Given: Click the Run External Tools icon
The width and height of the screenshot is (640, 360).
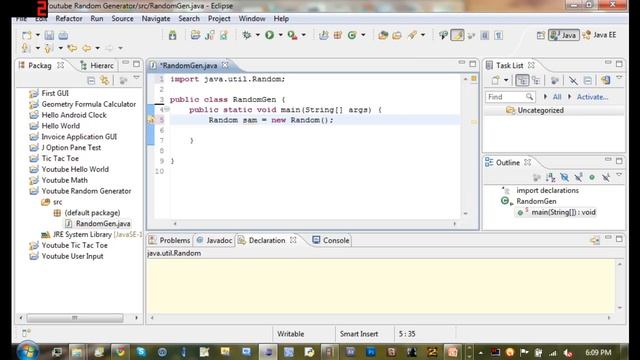Looking at the screenshot, I should tap(292, 35).
